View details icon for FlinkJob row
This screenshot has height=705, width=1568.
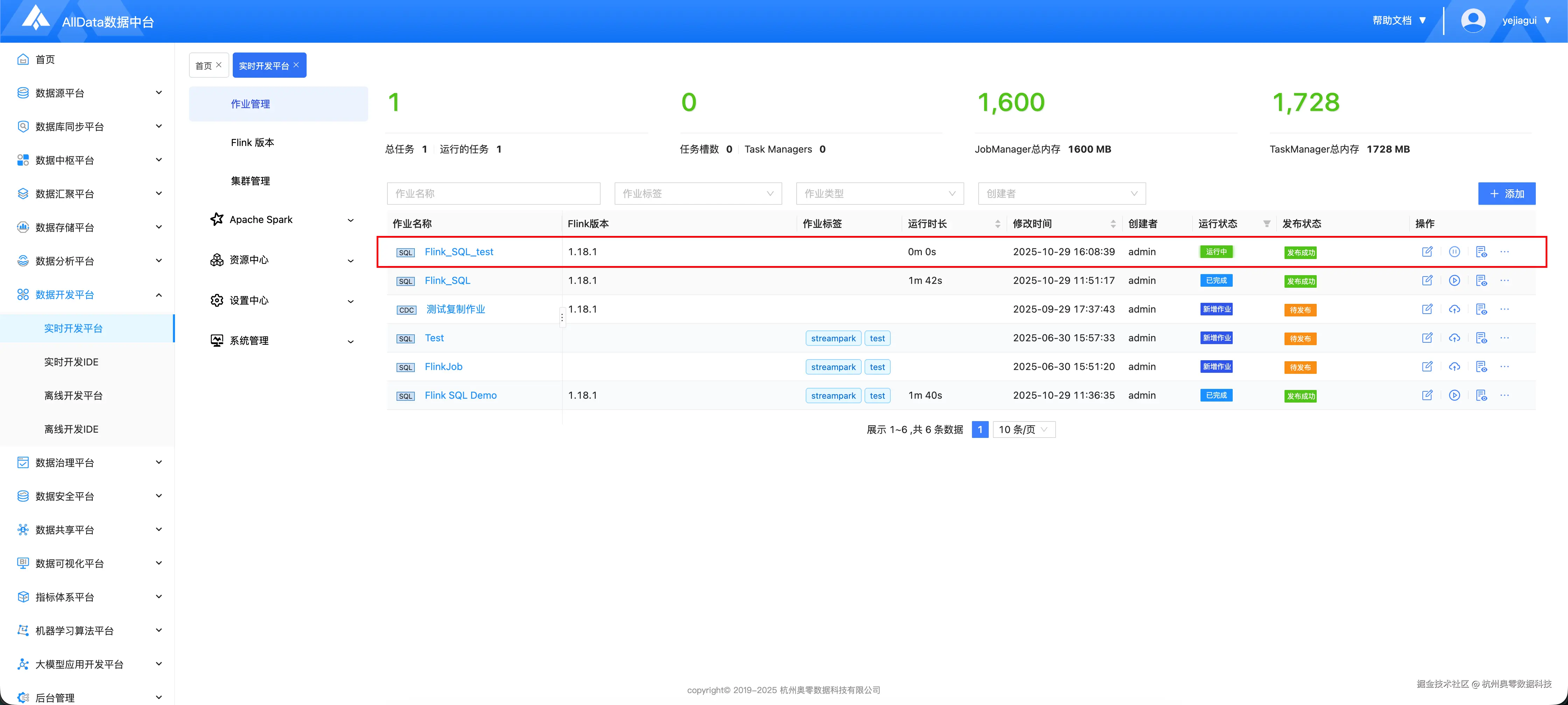tap(1481, 367)
